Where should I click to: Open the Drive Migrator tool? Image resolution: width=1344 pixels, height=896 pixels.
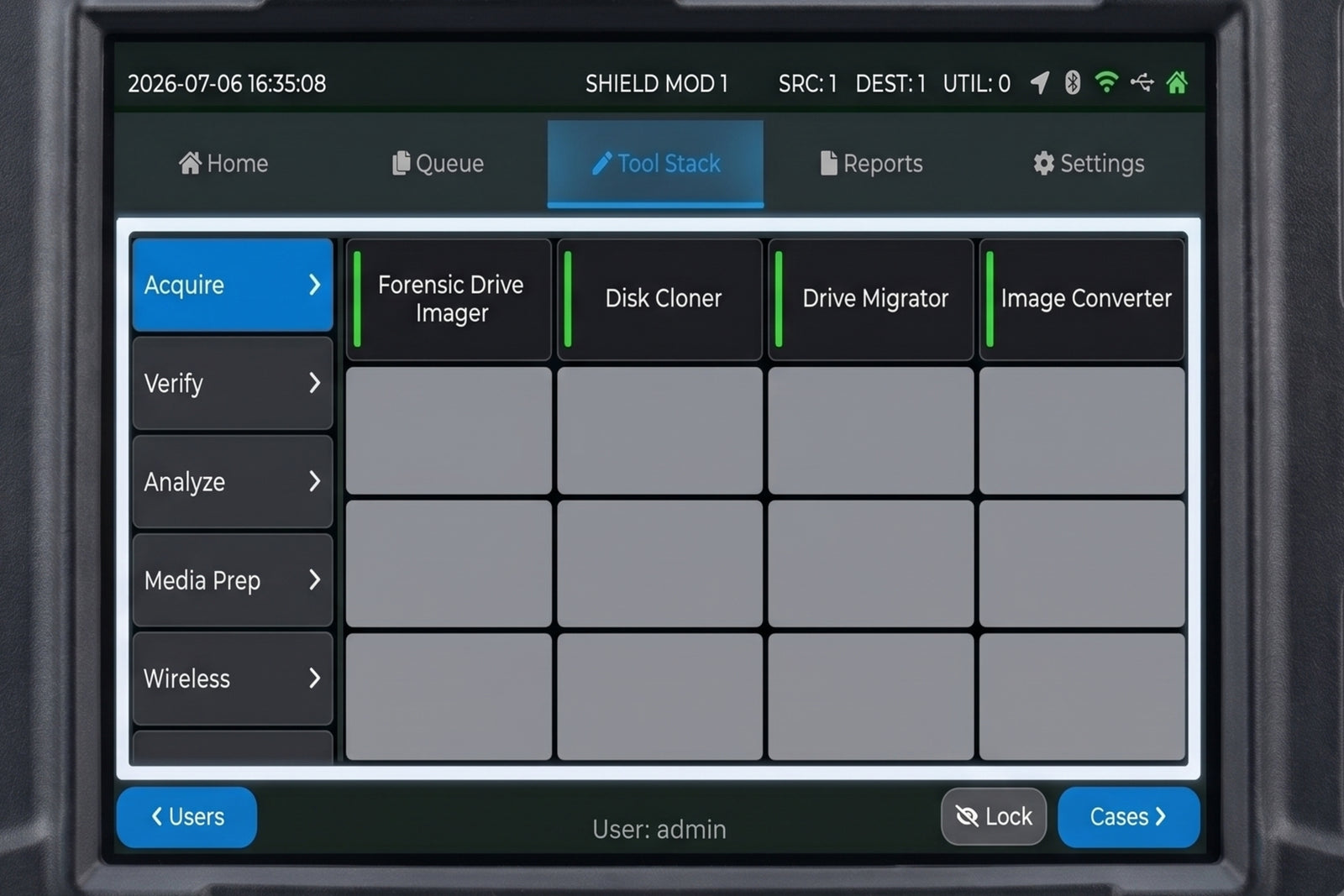[870, 299]
